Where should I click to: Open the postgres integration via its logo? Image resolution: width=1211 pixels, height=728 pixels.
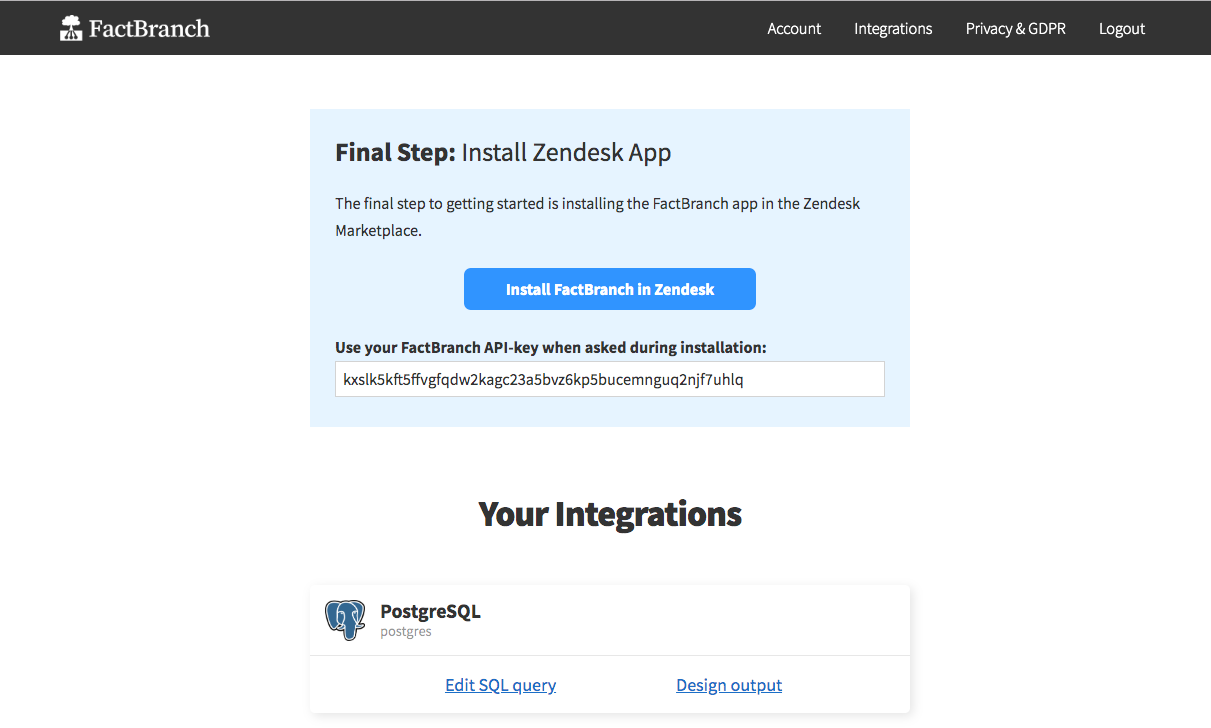[x=345, y=620]
